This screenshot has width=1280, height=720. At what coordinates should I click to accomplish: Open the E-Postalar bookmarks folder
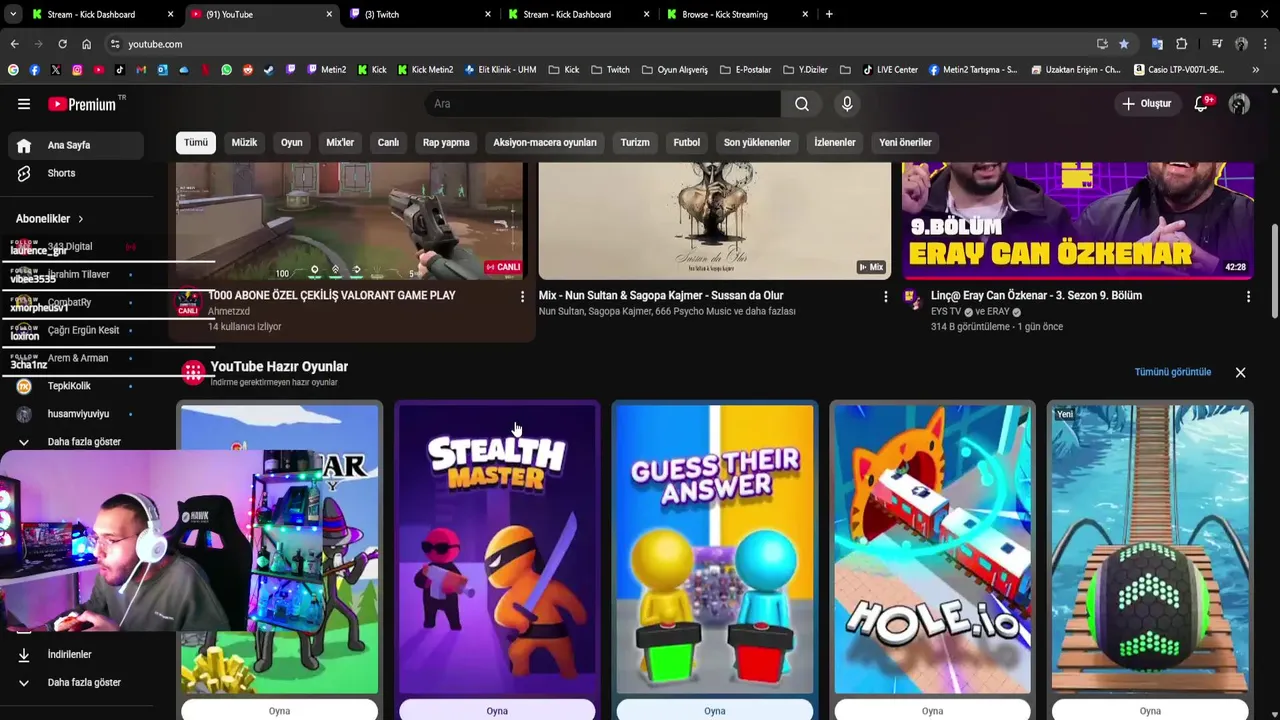745,70
